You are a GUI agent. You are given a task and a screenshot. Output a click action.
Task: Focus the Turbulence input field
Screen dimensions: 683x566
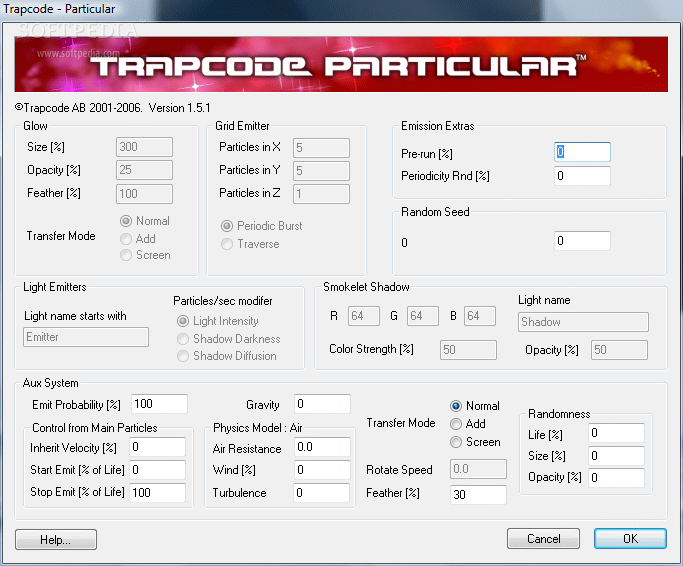tap(321, 493)
